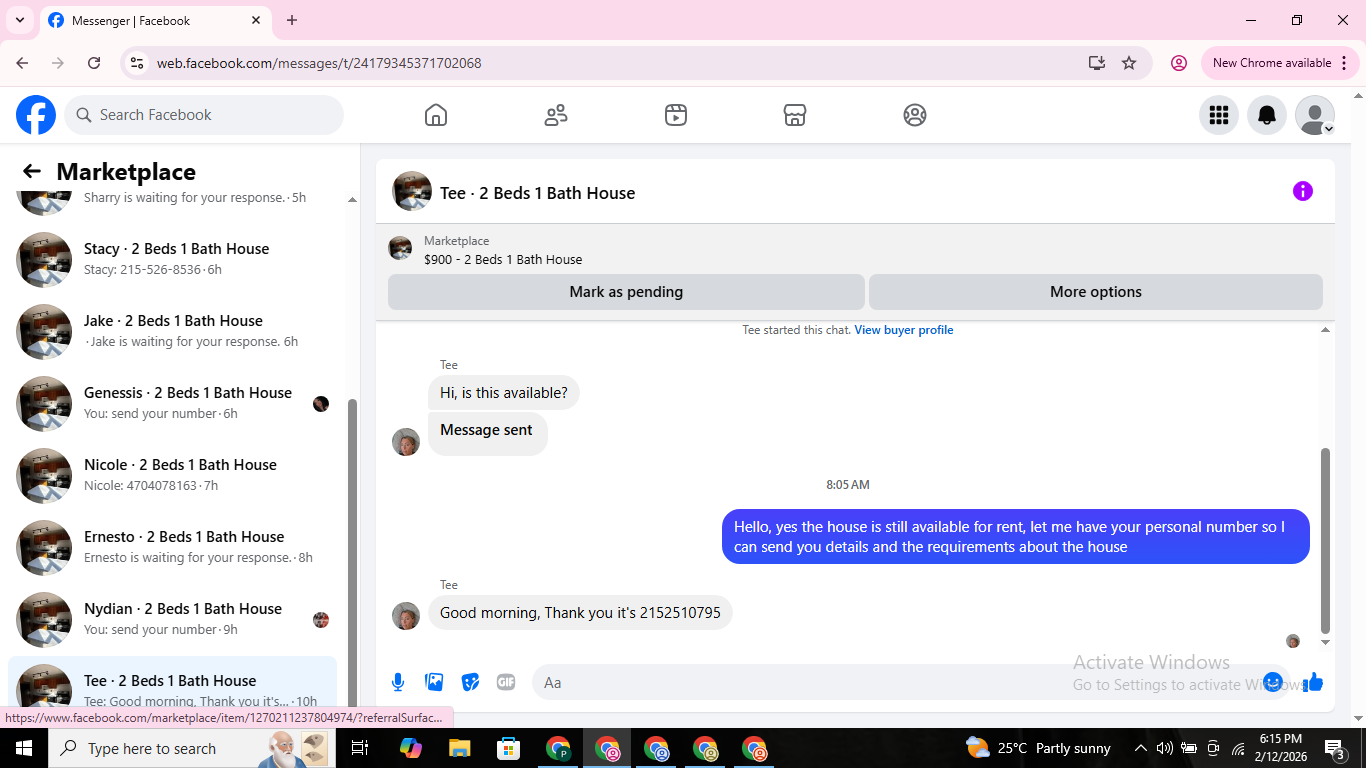Screen dimensions: 1366x768
Task: Select Tee's conversation in the chat list
Action: [x=172, y=684]
